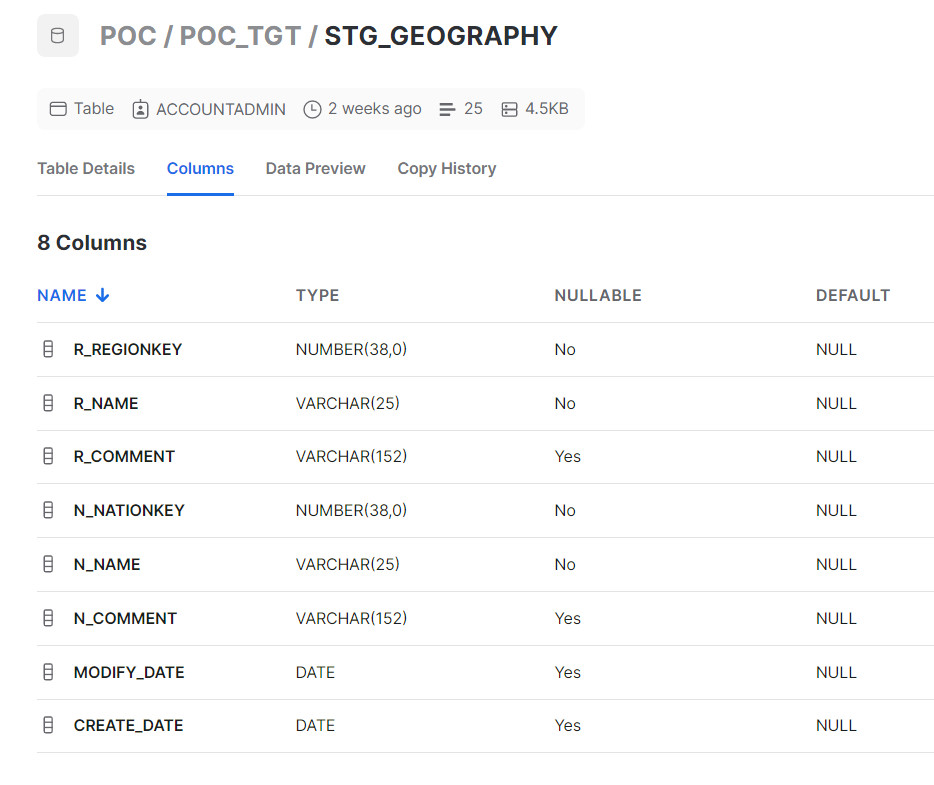Select the Columns tab
The height and width of the screenshot is (785, 934).
pyautogui.click(x=200, y=169)
